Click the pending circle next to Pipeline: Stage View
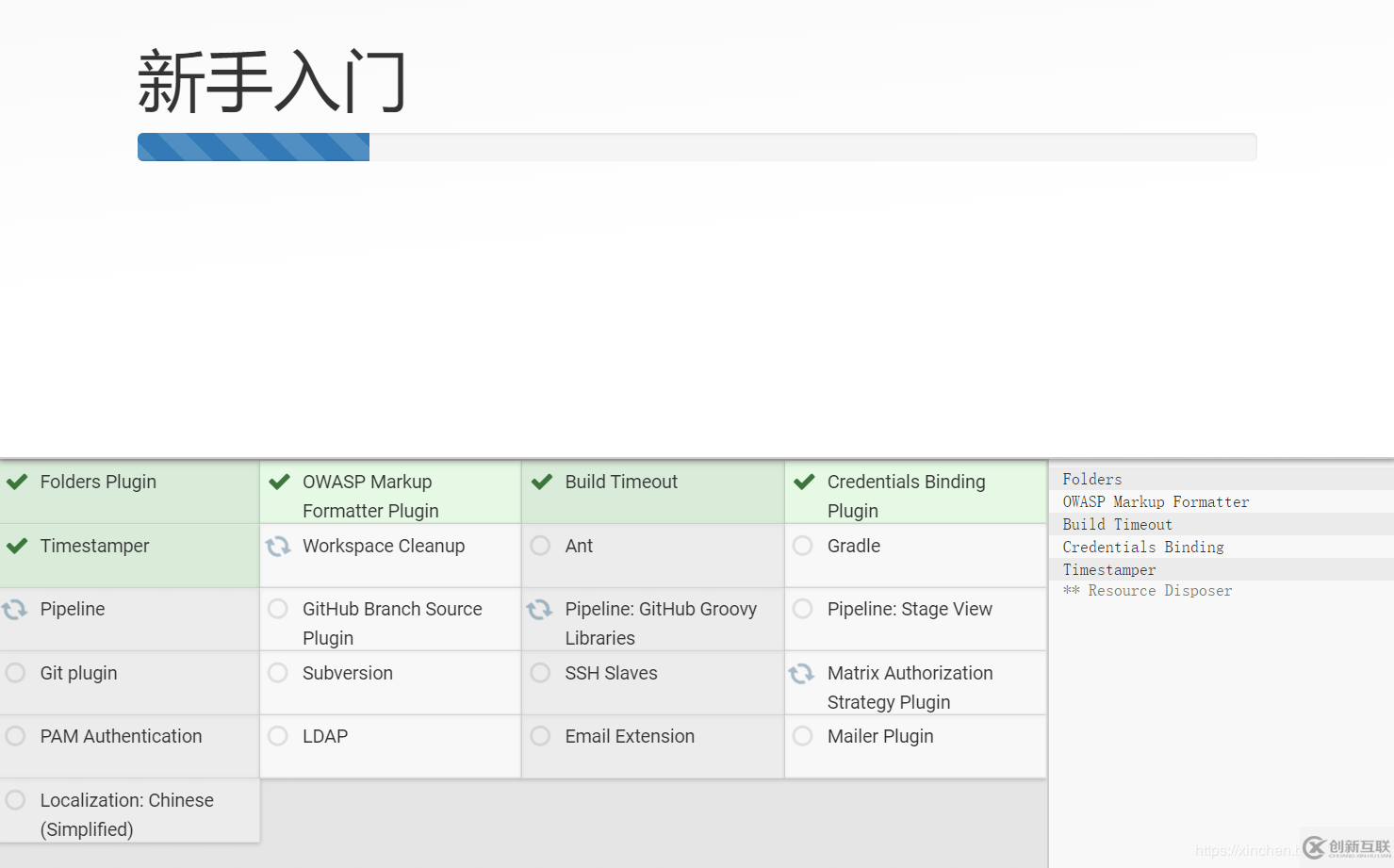Viewport: 1394px width, 868px height. (x=803, y=609)
